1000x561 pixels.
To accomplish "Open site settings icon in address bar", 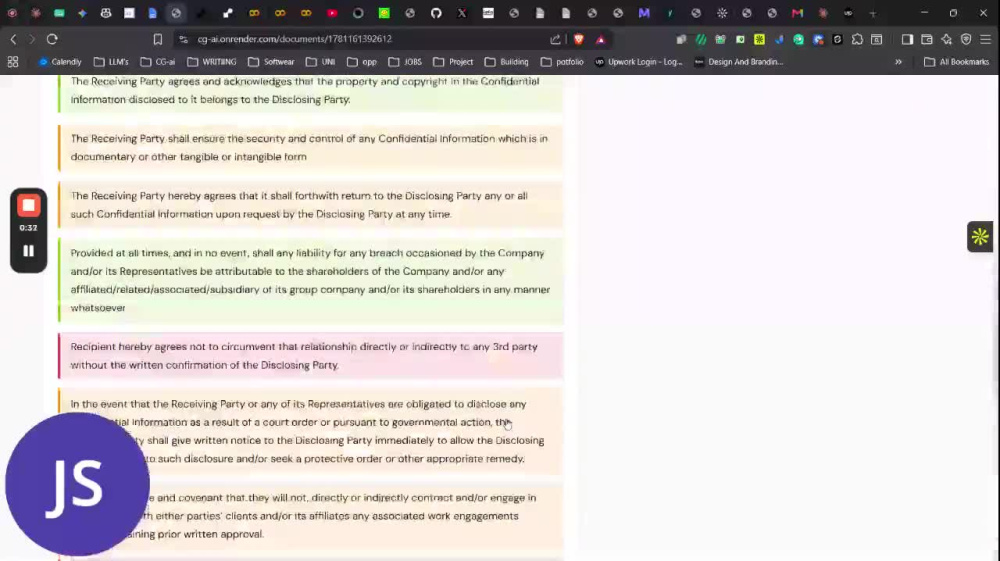I will pyautogui.click(x=184, y=39).
